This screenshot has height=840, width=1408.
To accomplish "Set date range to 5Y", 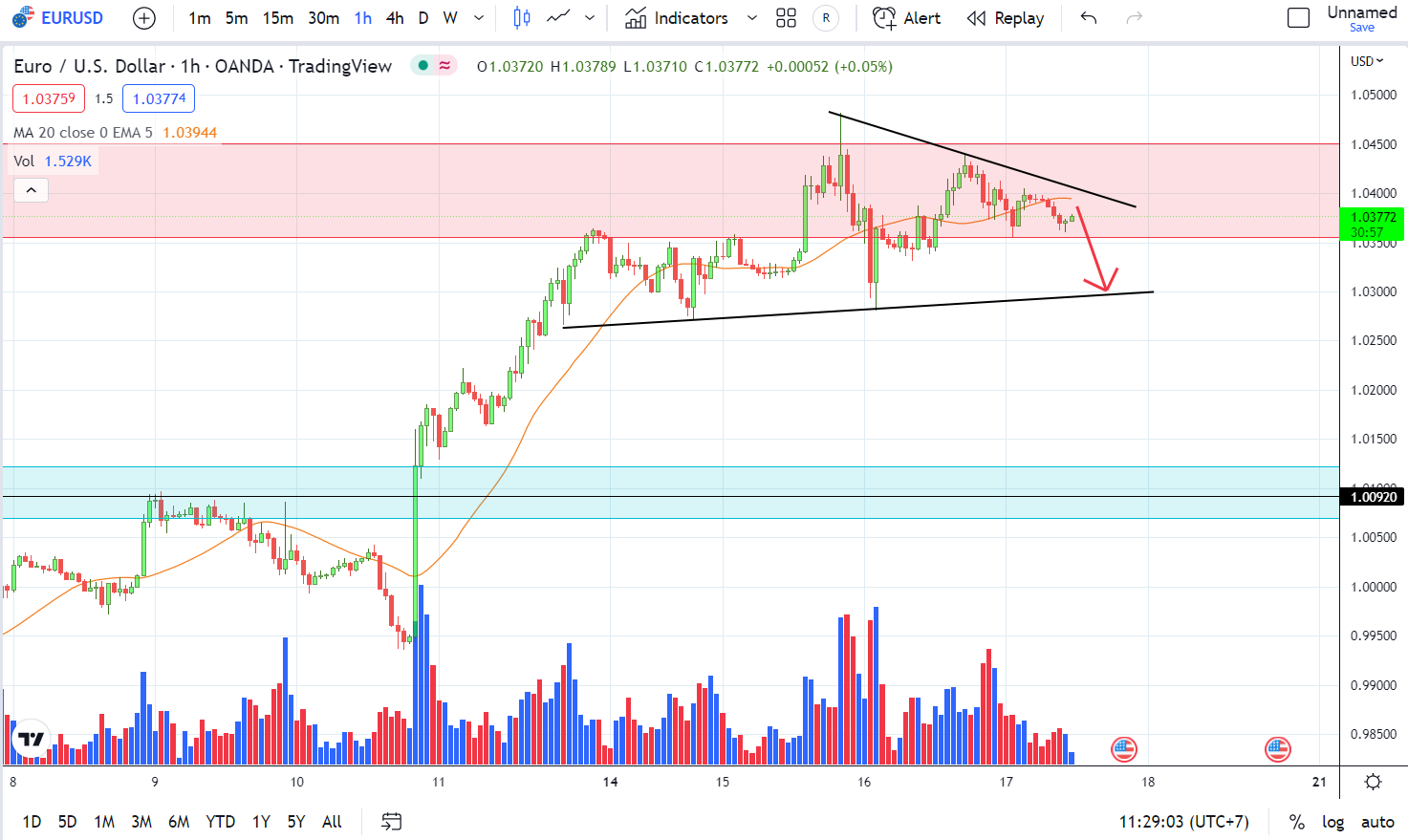I will [x=296, y=822].
